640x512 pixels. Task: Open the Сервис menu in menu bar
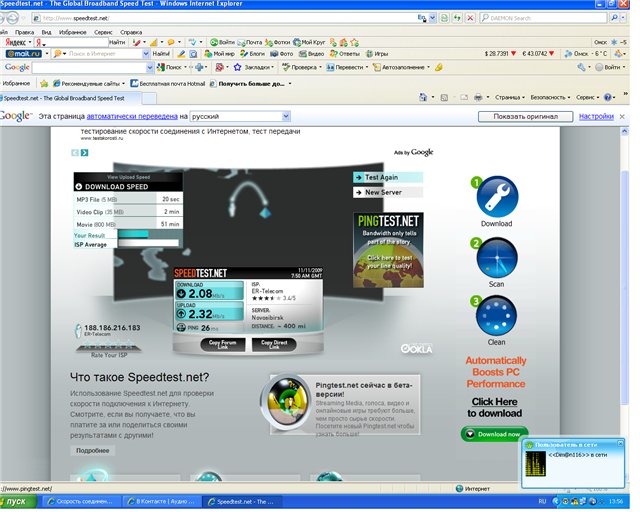[103, 32]
